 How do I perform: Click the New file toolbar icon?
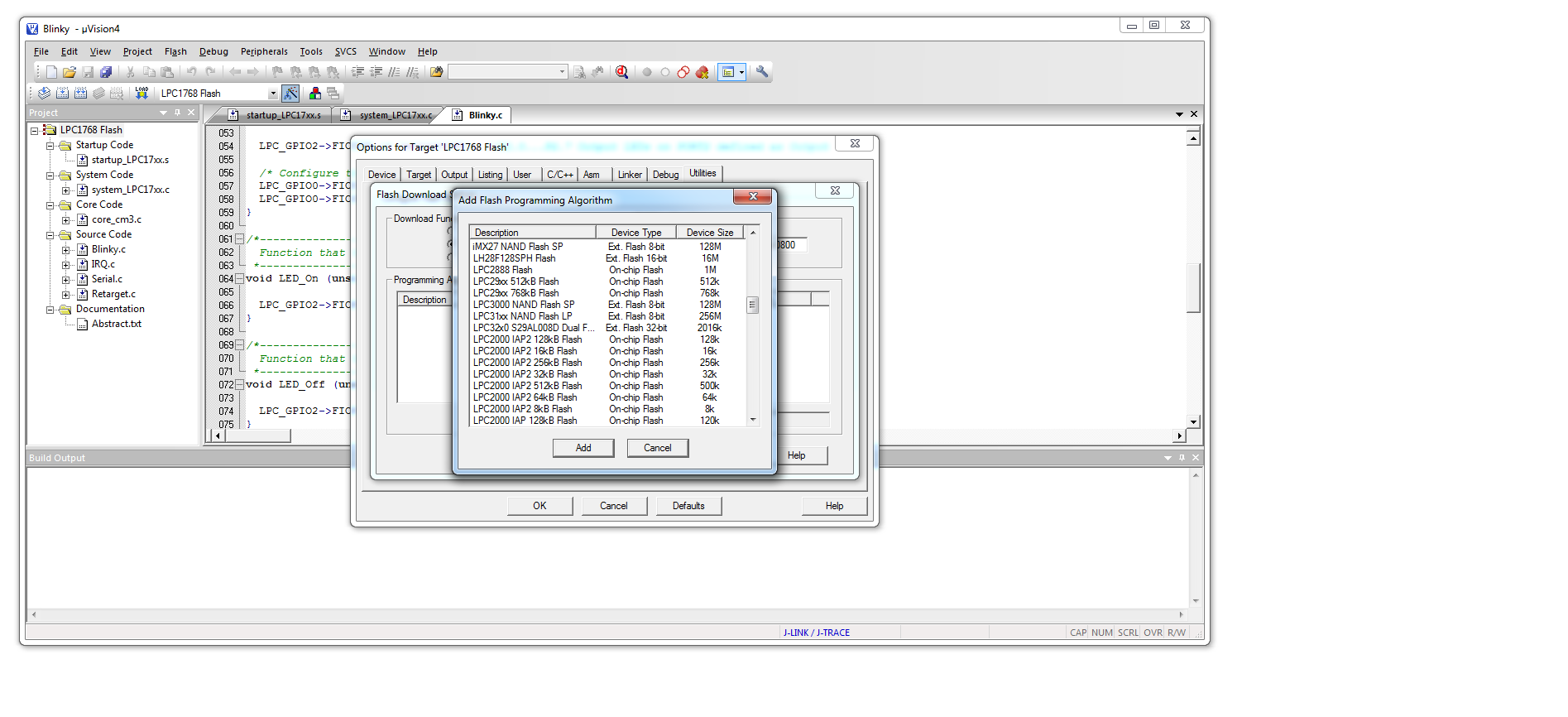51,72
